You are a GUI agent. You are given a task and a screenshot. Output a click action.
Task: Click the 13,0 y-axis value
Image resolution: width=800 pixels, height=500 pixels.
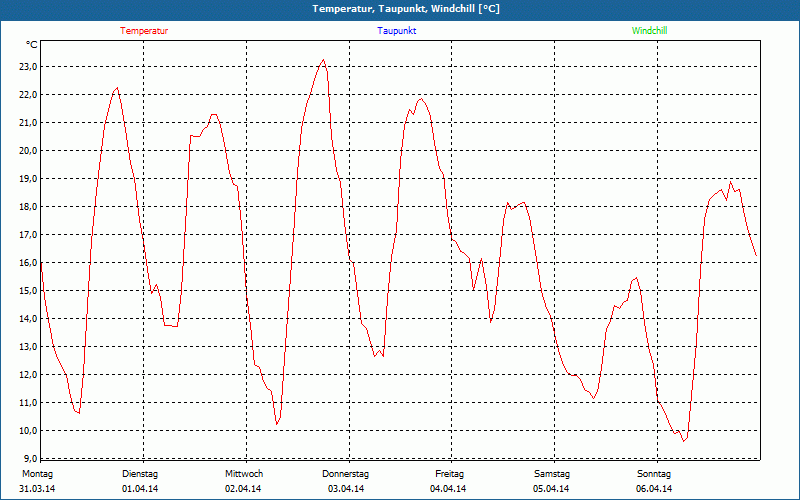tap(29, 347)
